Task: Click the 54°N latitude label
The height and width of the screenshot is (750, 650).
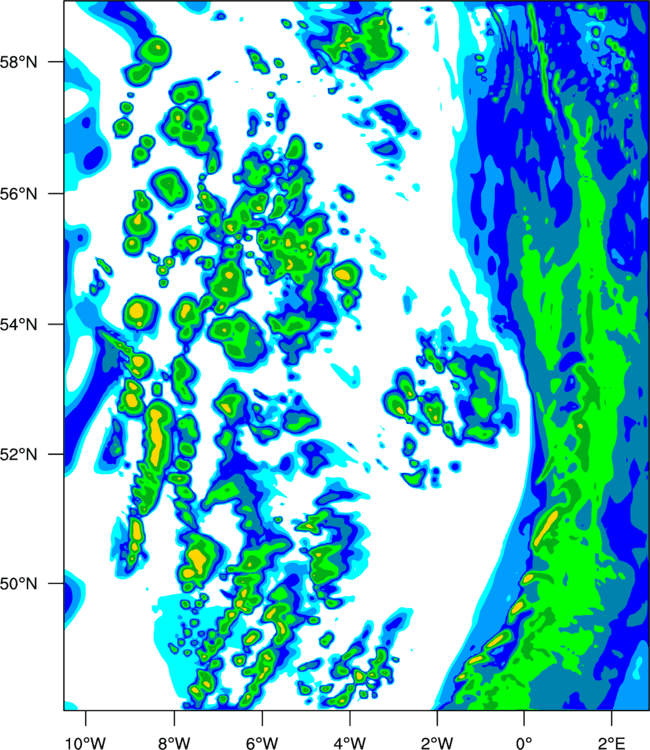Action: coord(18,324)
